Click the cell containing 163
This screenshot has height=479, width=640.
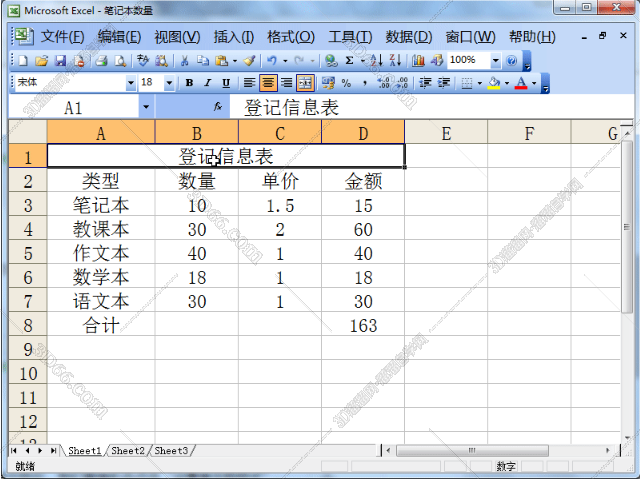[362, 326]
